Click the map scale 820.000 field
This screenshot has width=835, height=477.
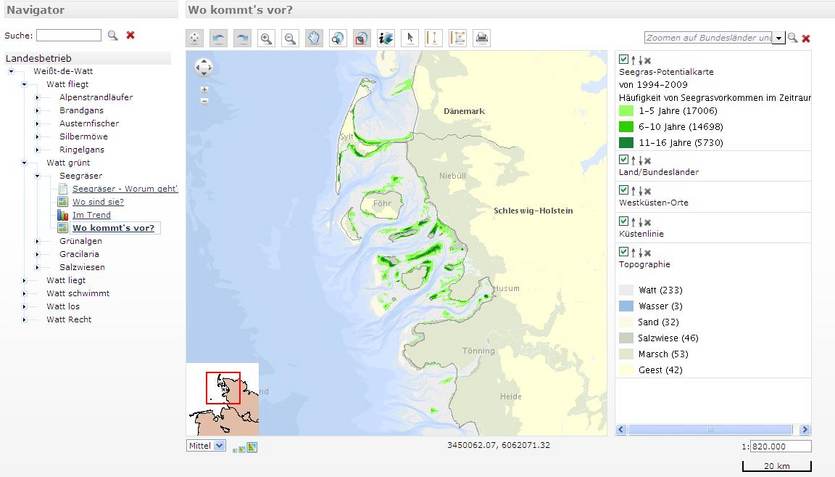781,447
